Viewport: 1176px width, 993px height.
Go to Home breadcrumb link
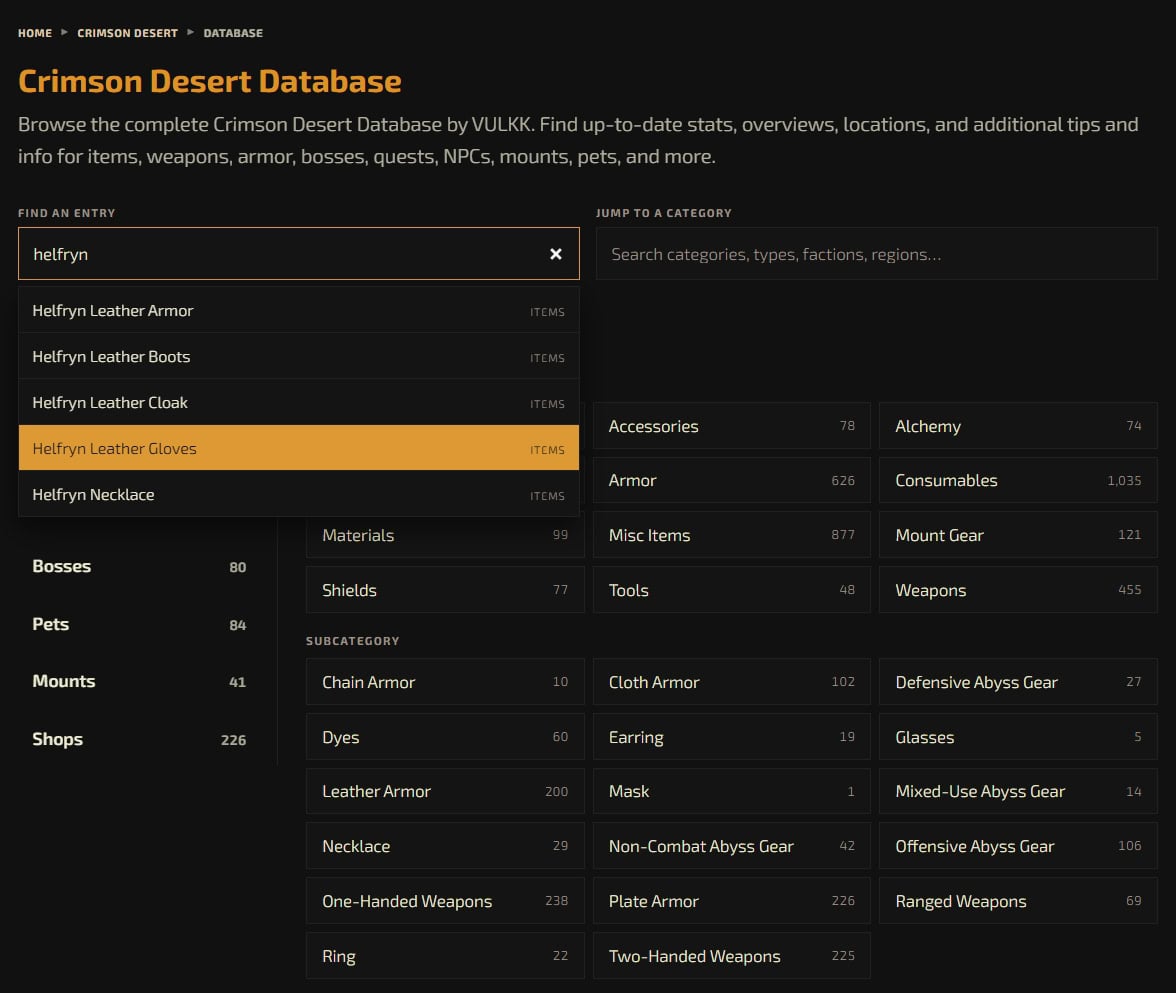pyautogui.click(x=35, y=33)
